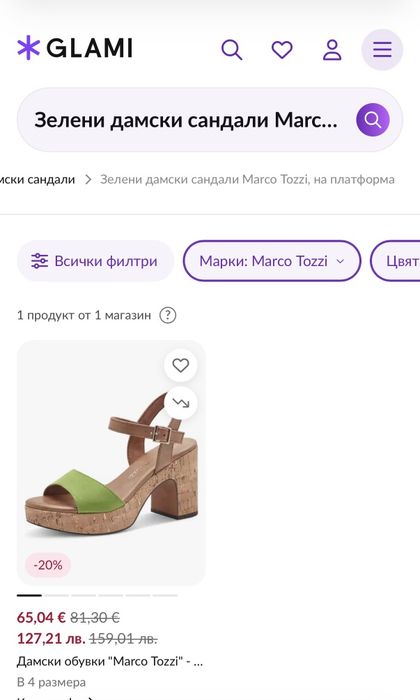Click the crossed-out 81,30 € price
This screenshot has width=420, height=700.
tap(95, 618)
